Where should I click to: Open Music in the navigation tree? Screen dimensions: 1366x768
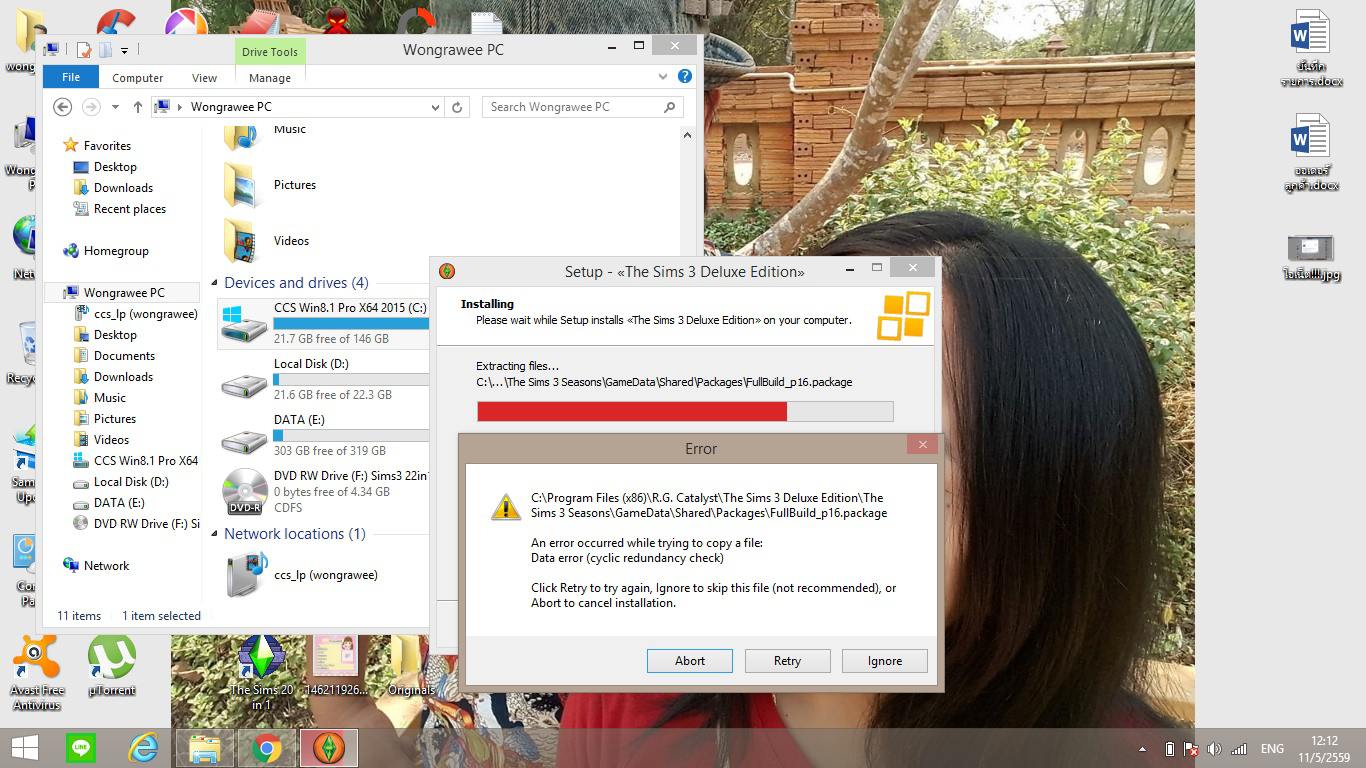[109, 398]
